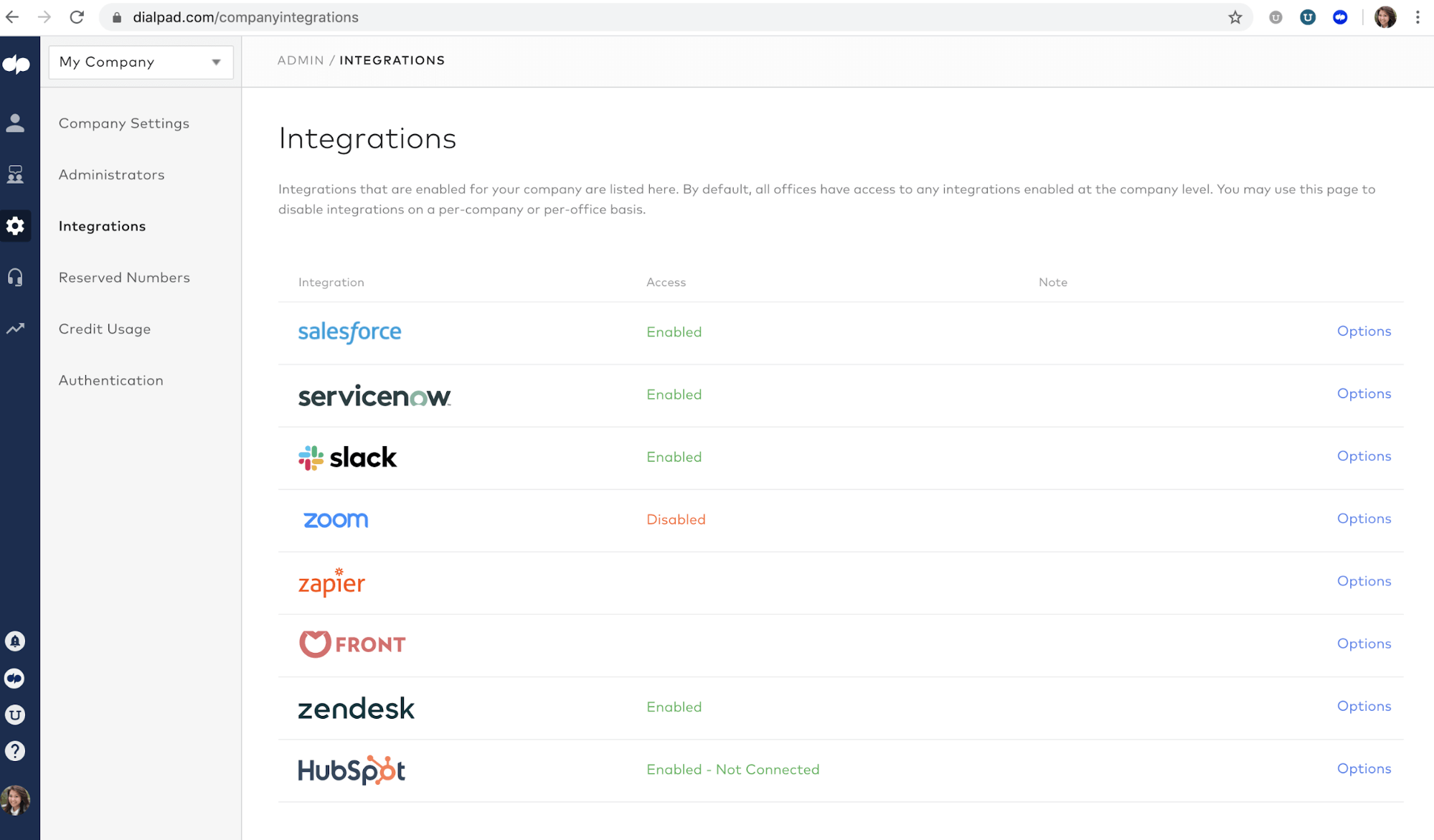Go back with the browser back arrow

coord(12,17)
